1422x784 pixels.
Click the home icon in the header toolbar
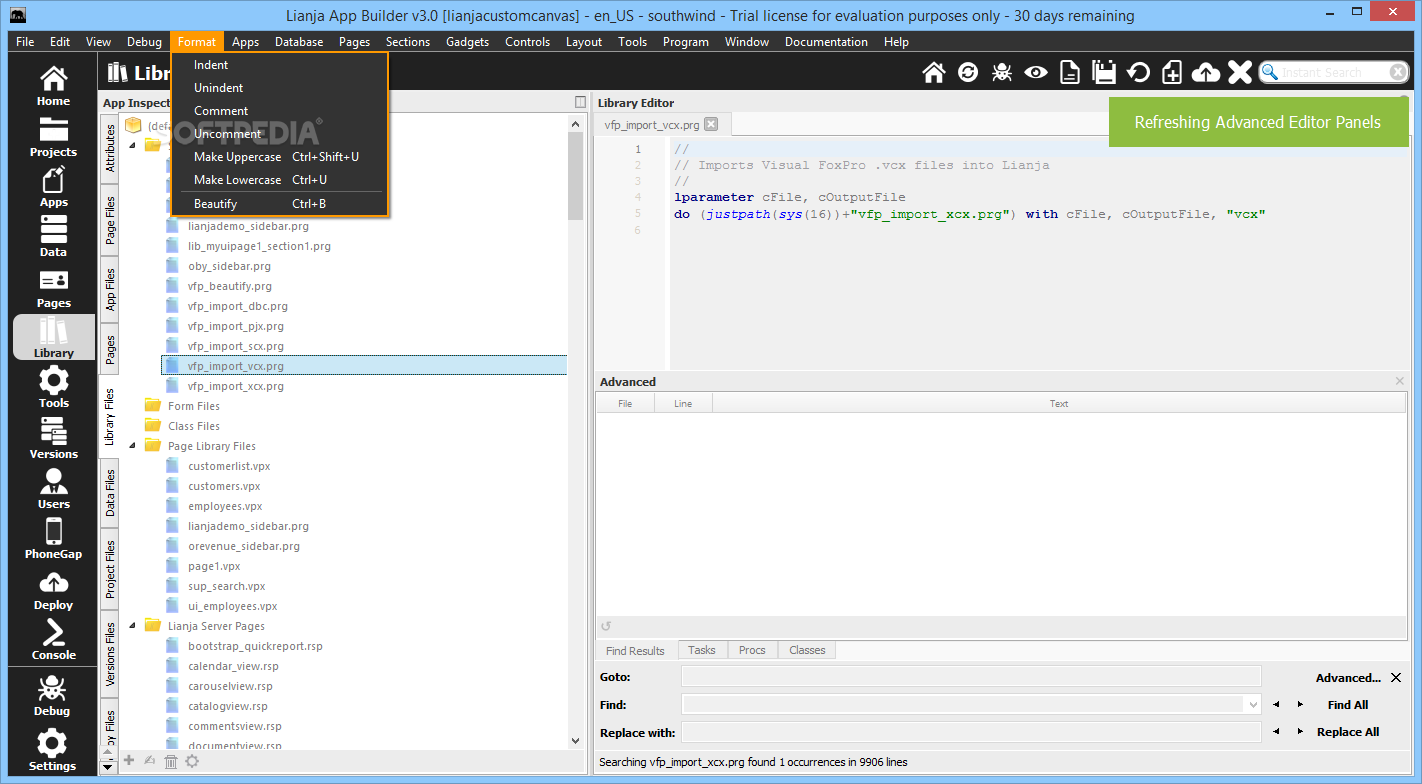(x=933, y=72)
